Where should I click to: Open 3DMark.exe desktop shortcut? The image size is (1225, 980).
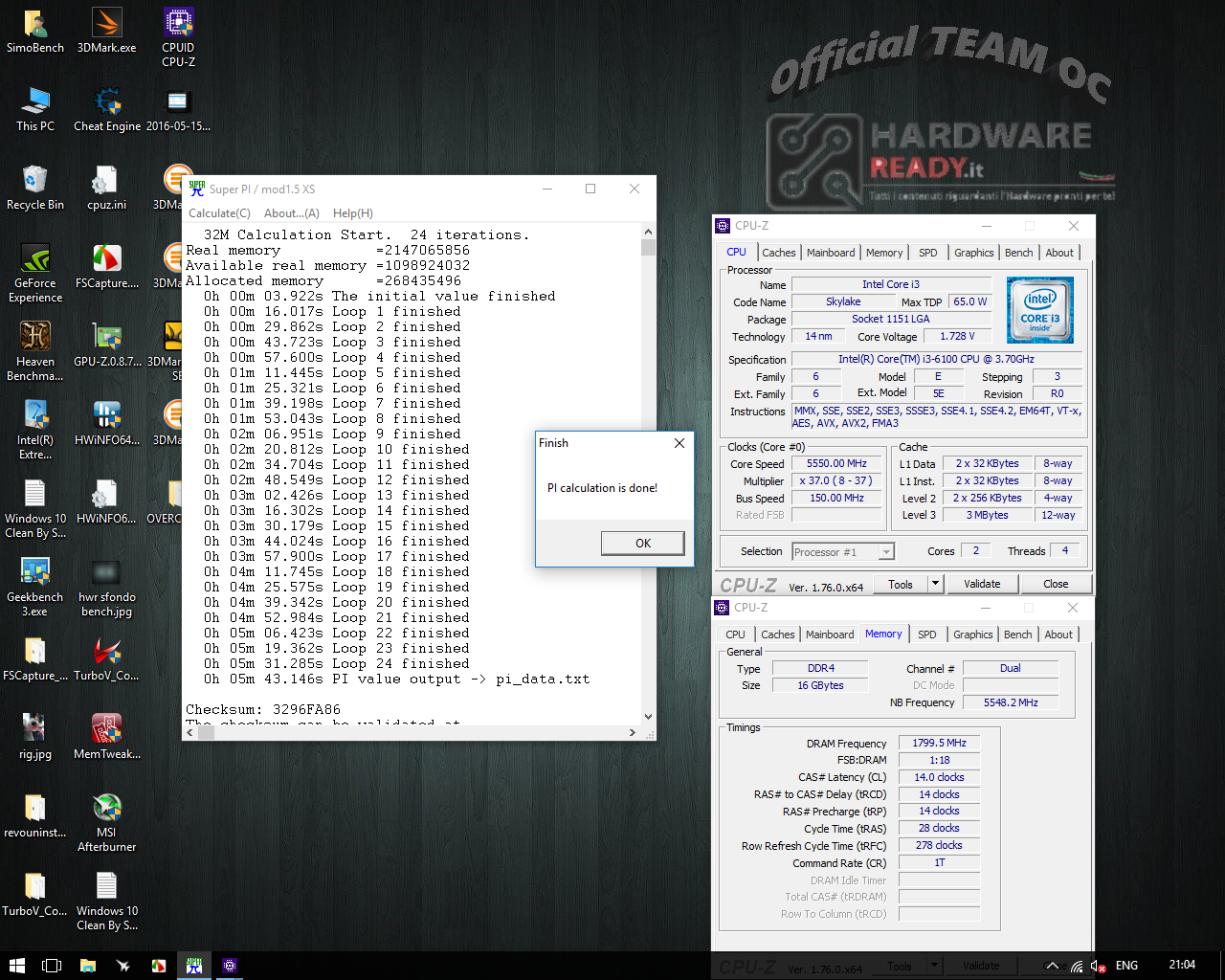click(x=106, y=31)
